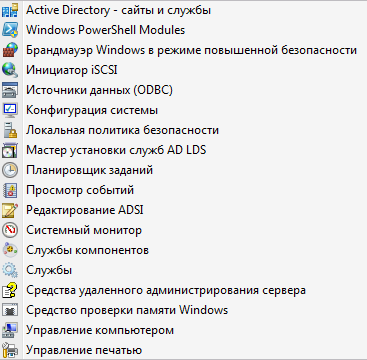Click the Системный монитор gauge icon
This screenshot has height=360, width=367.
click(10, 230)
